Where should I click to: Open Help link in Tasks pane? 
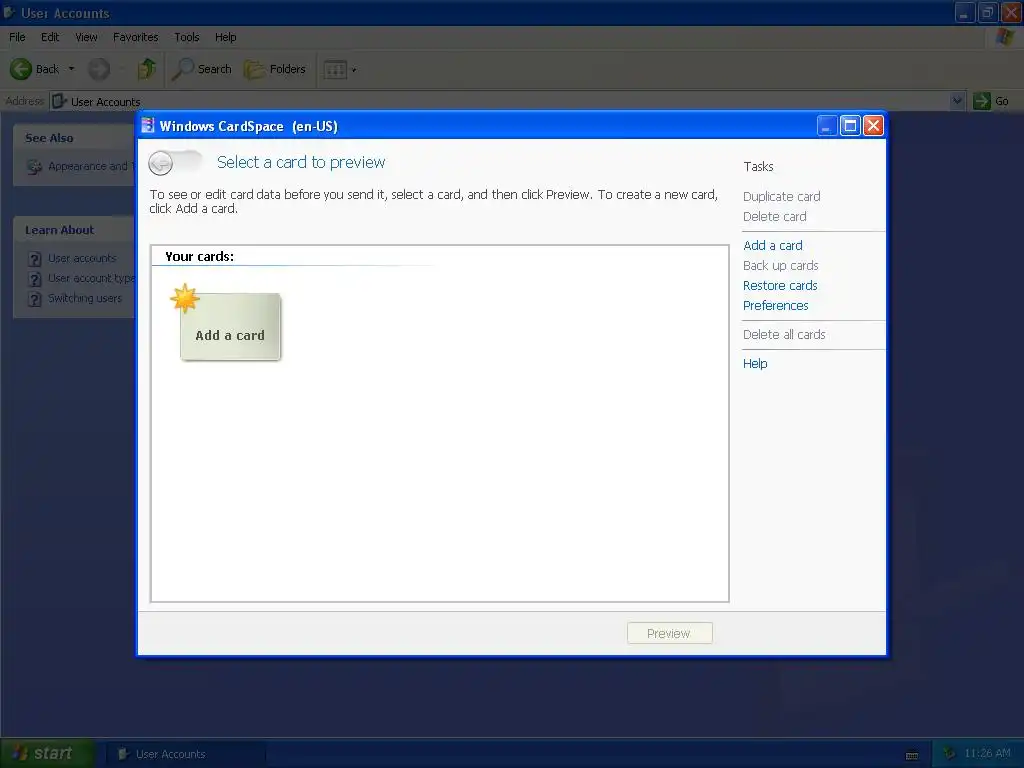[755, 364]
